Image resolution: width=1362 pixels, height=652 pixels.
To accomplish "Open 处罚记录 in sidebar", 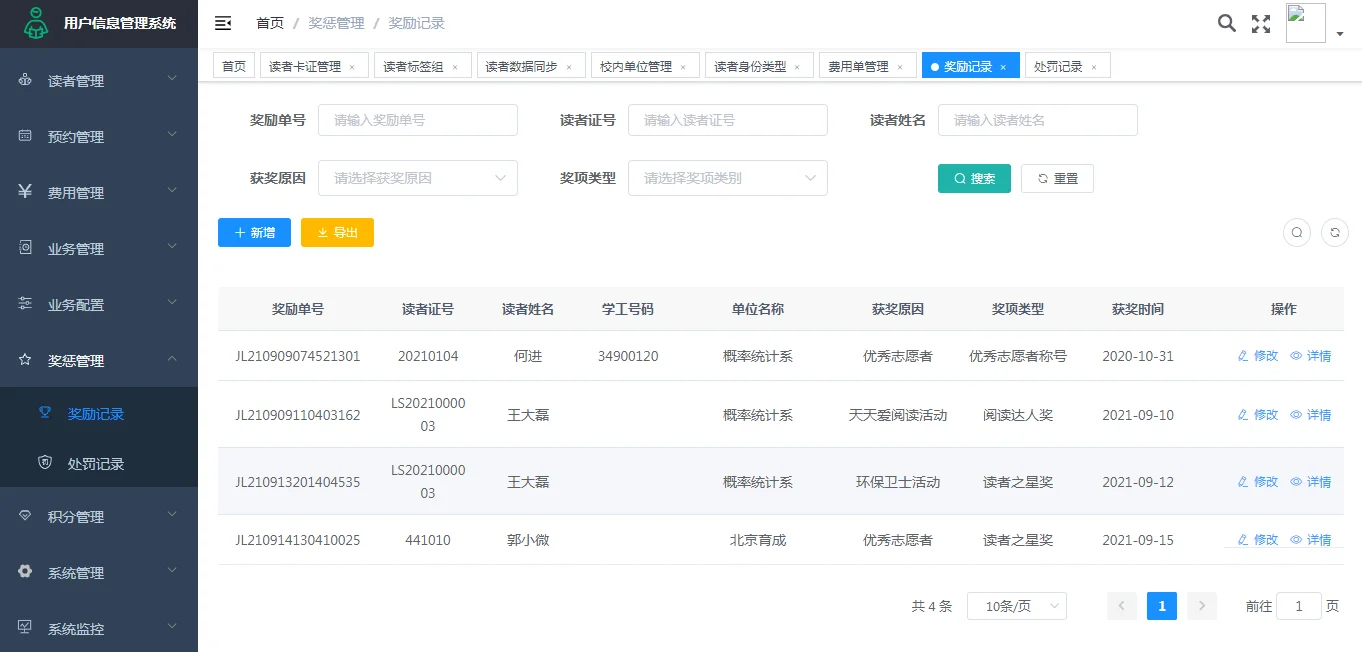I will tap(99, 464).
